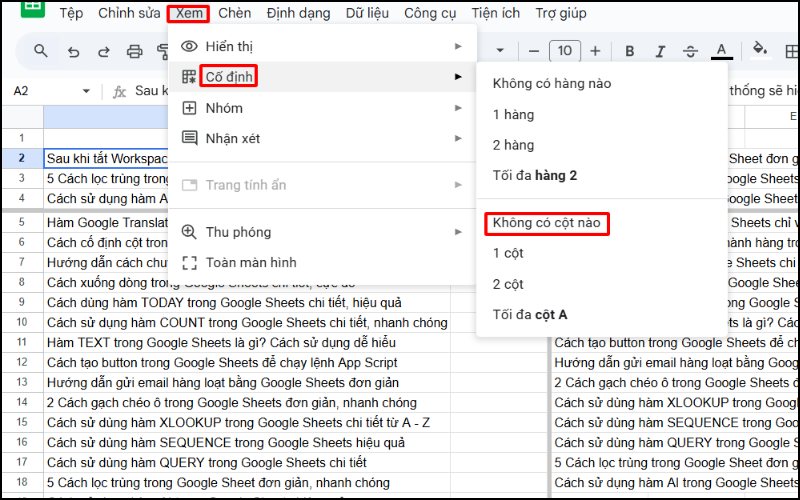800x500 pixels.
Task: Open the Name box dropdown arrow
Action: [86, 91]
